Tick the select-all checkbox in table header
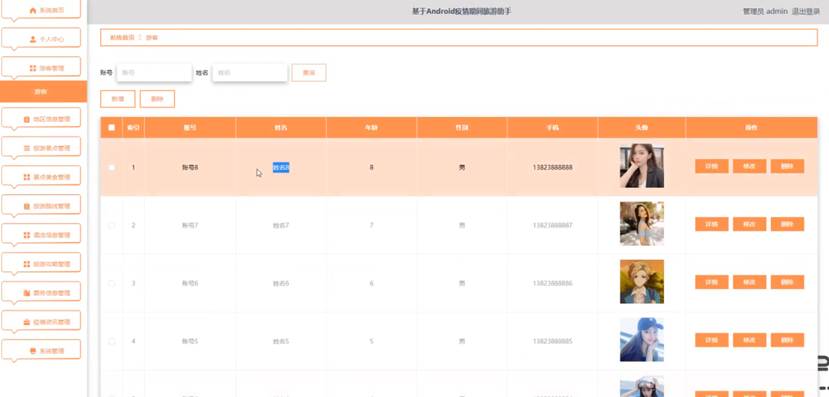Image resolution: width=829 pixels, height=397 pixels. point(112,127)
